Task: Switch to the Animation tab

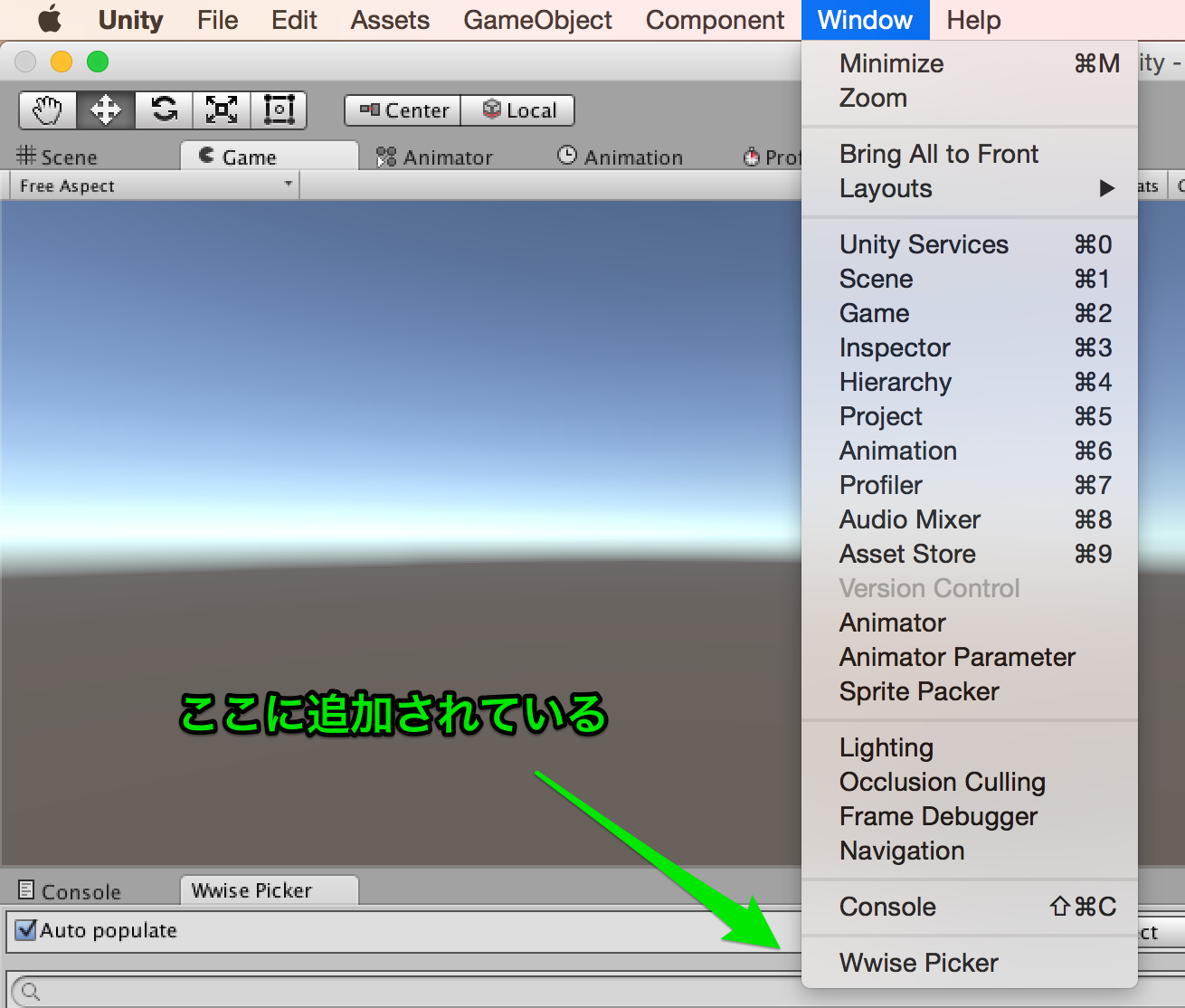Action: [x=621, y=157]
